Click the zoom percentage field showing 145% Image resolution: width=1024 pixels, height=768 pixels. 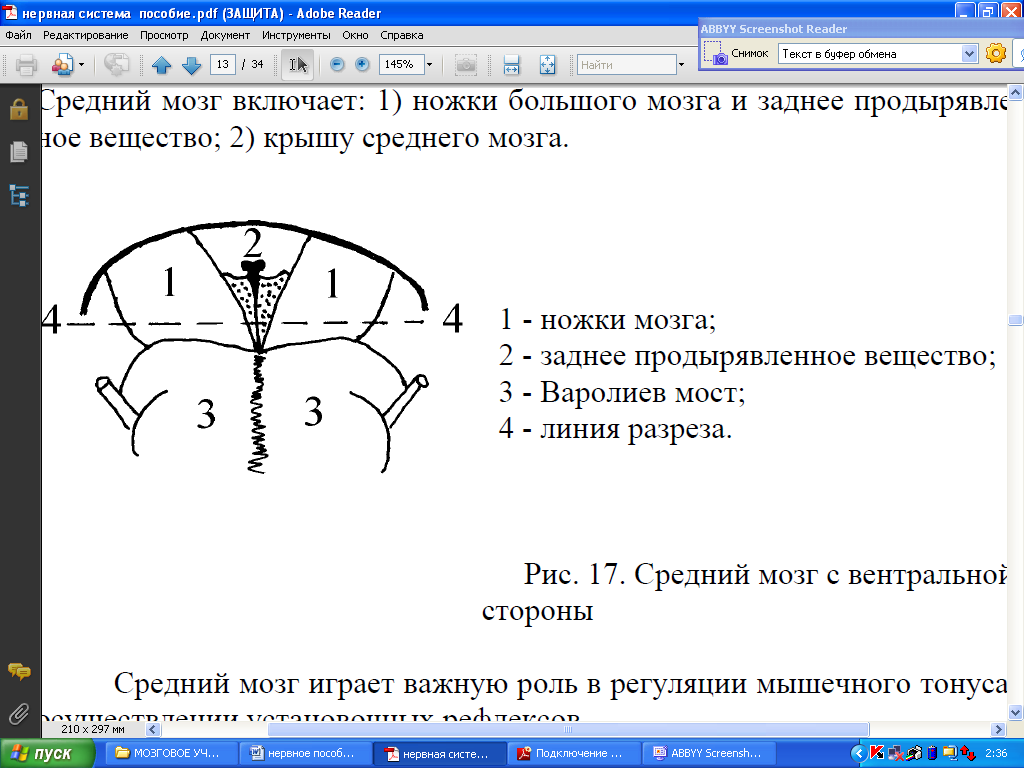[401, 64]
